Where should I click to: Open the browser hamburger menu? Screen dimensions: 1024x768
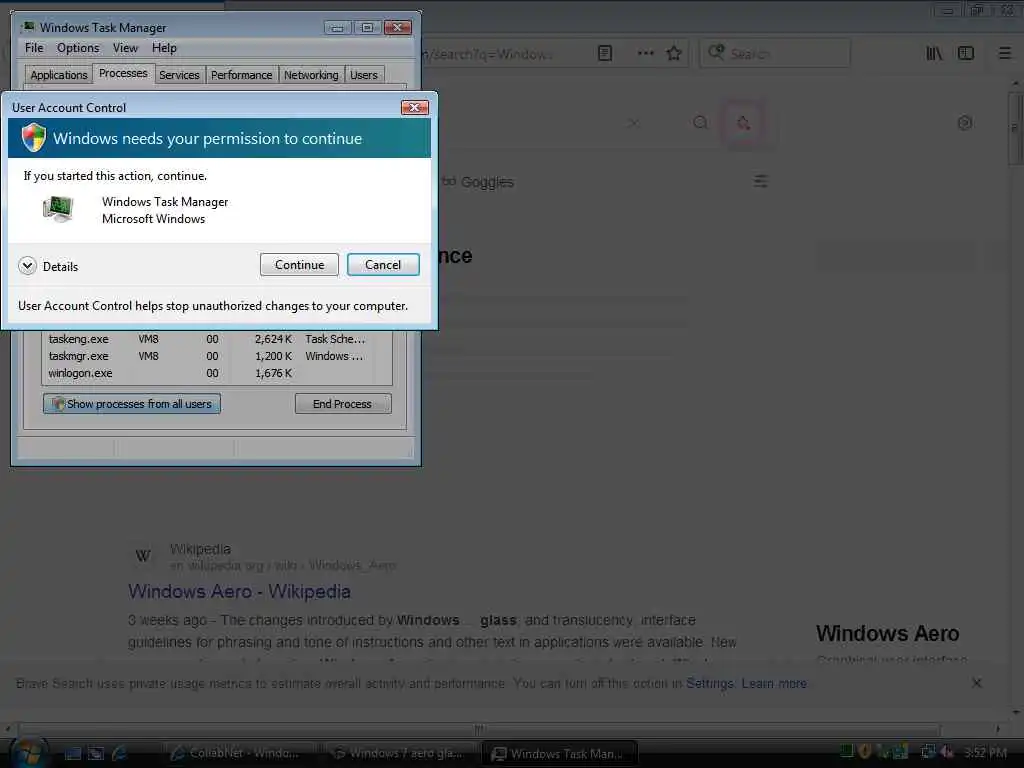(x=1005, y=53)
